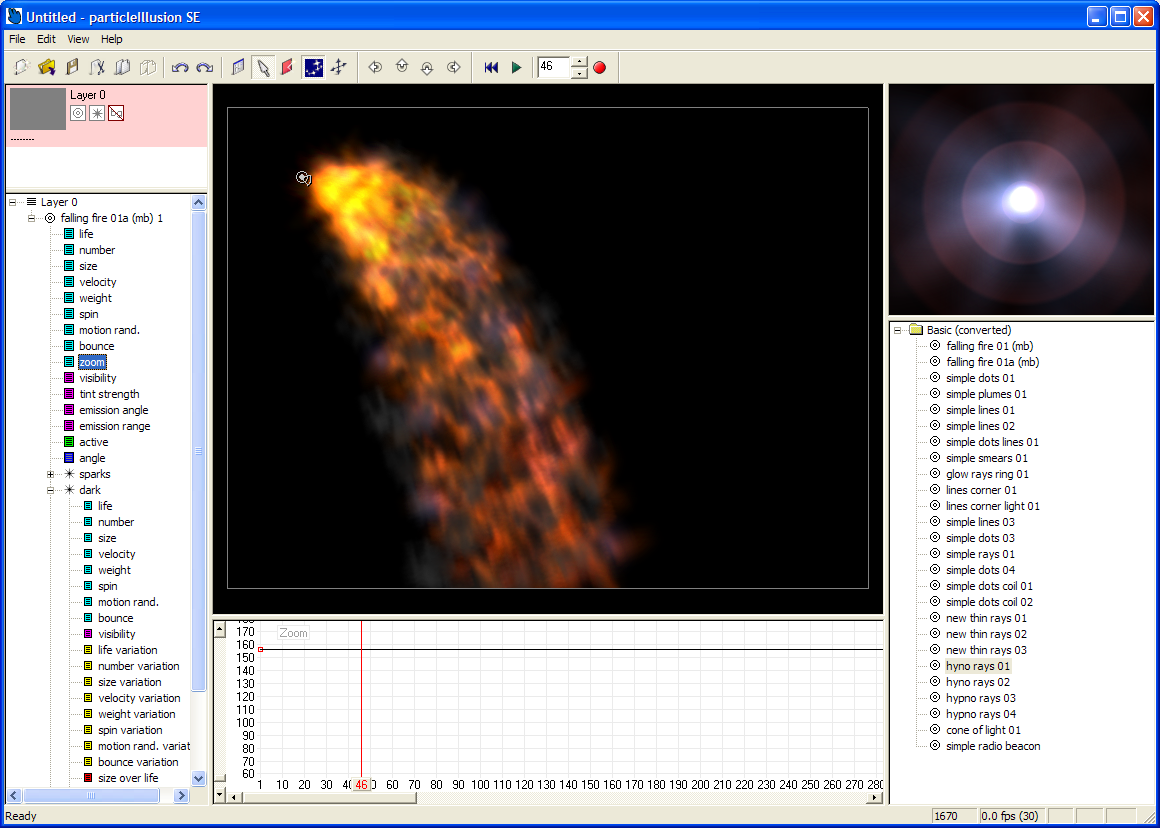Viewport: 1160px width, 828px height.
Task: Toggle Layer 0 emitter circle icon
Action: 78,113
